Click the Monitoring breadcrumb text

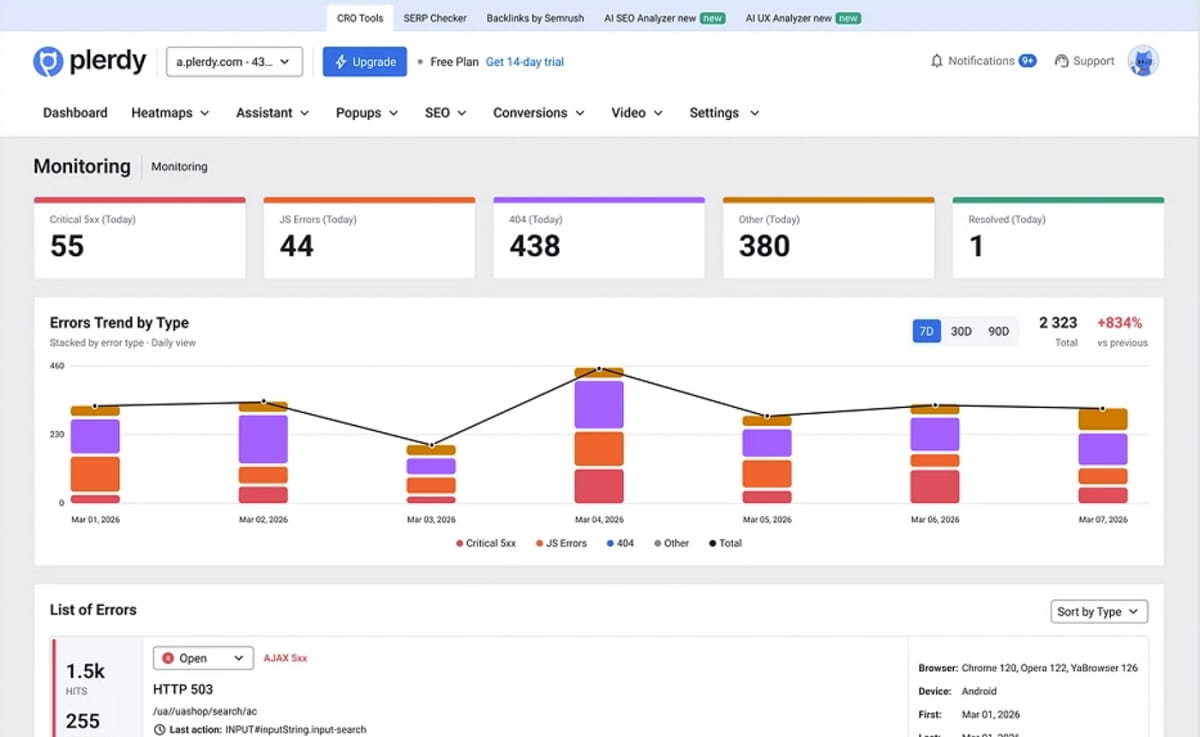click(179, 167)
